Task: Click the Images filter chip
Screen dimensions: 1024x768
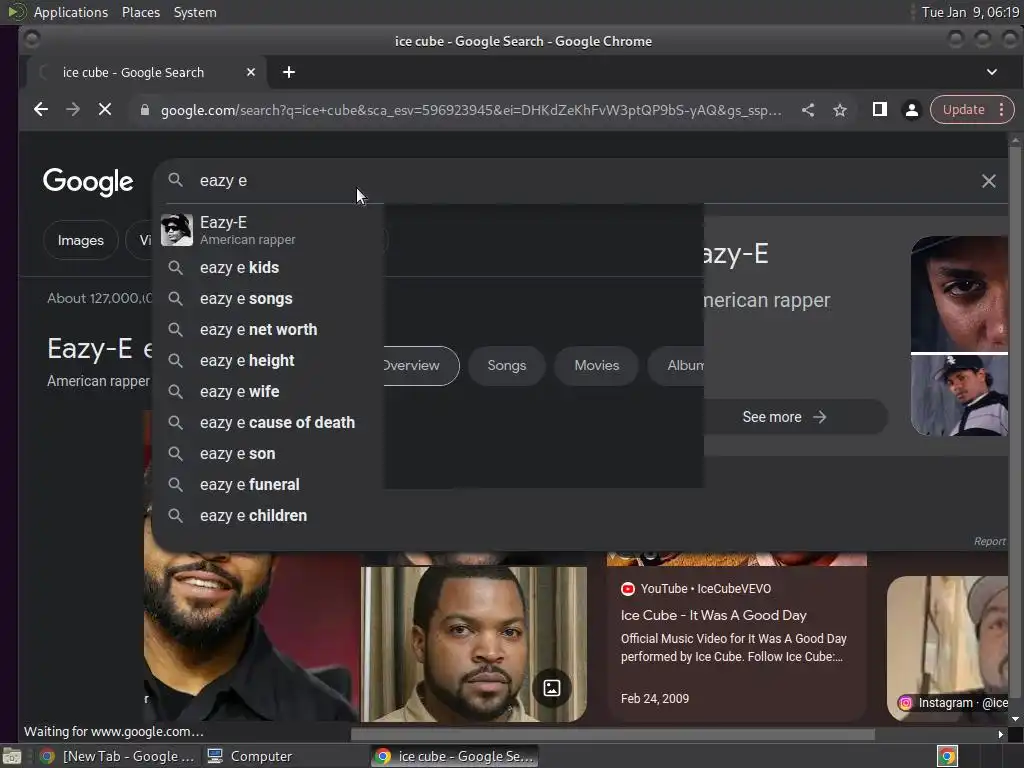Action: (80, 240)
